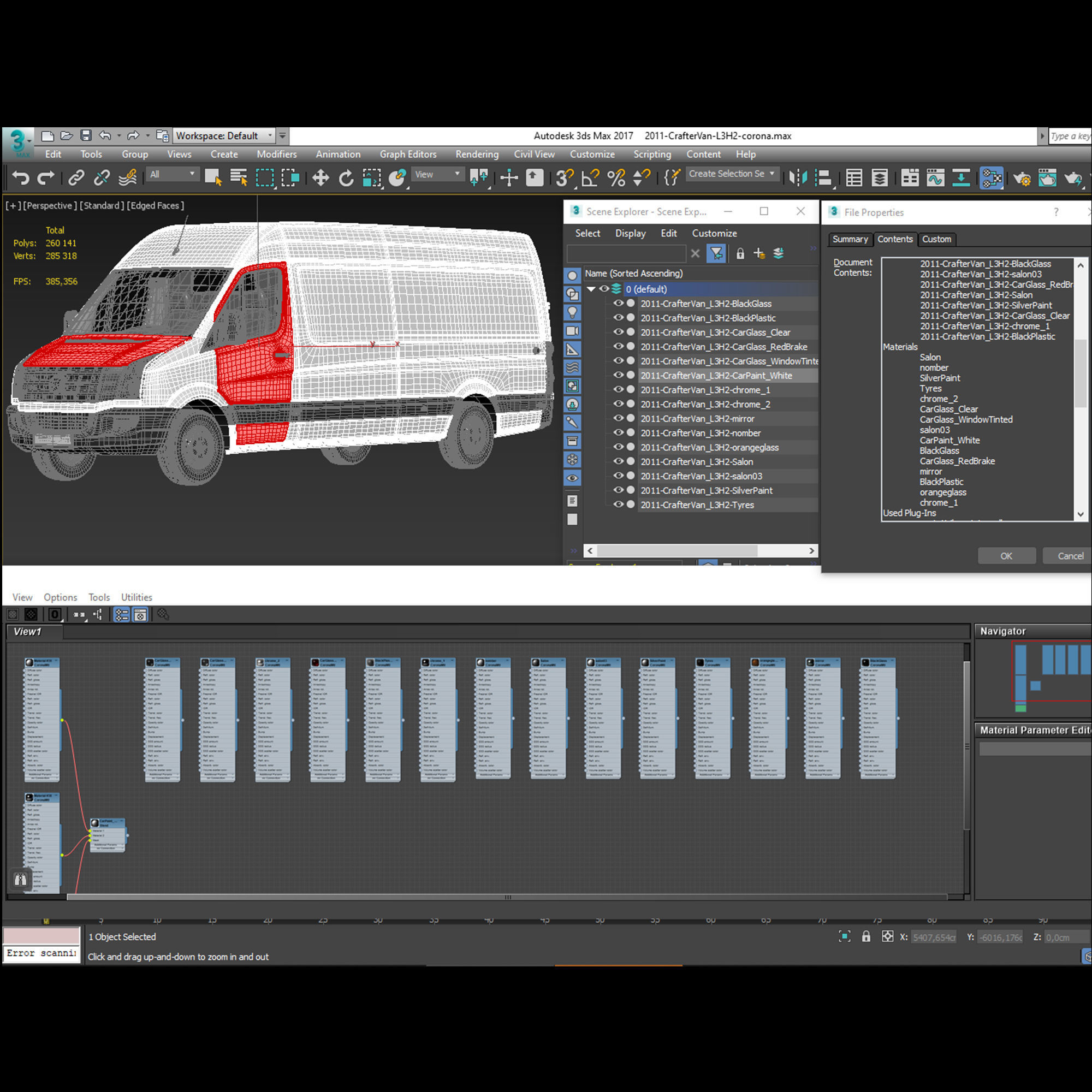Open the Render Setup teapot icon

point(1022,178)
